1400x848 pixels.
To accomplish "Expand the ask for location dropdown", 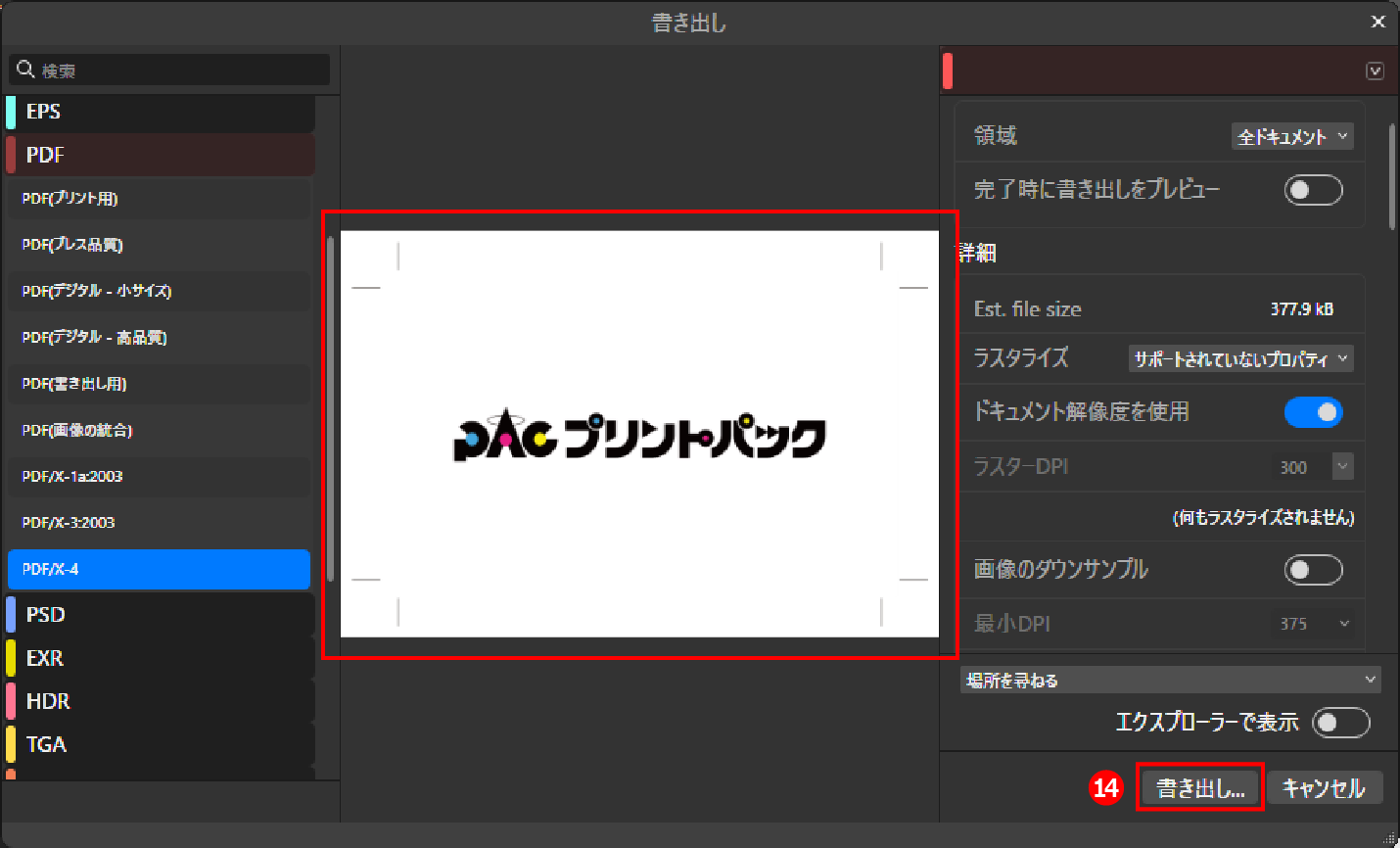I will (x=1170, y=680).
